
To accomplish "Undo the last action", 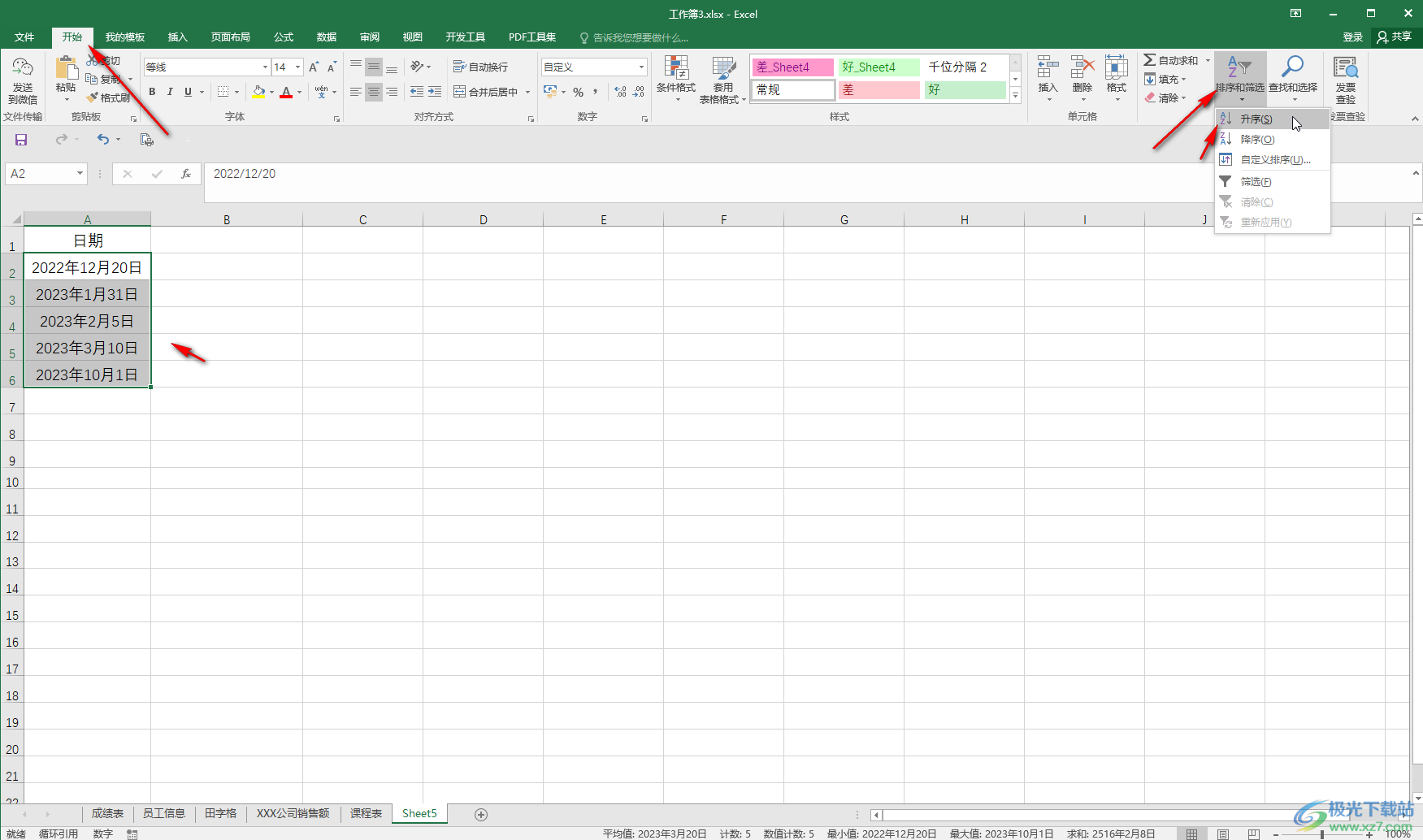I will tap(103, 140).
